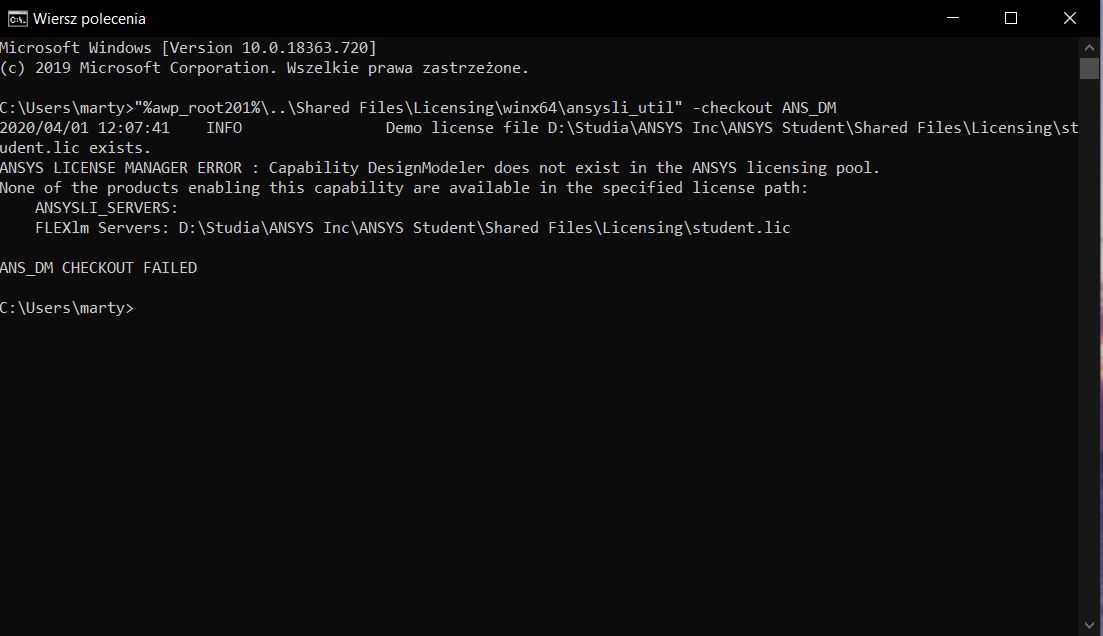Click on ANS_DM CHECKOUT FAILED text
1103x636 pixels.
coord(98,268)
